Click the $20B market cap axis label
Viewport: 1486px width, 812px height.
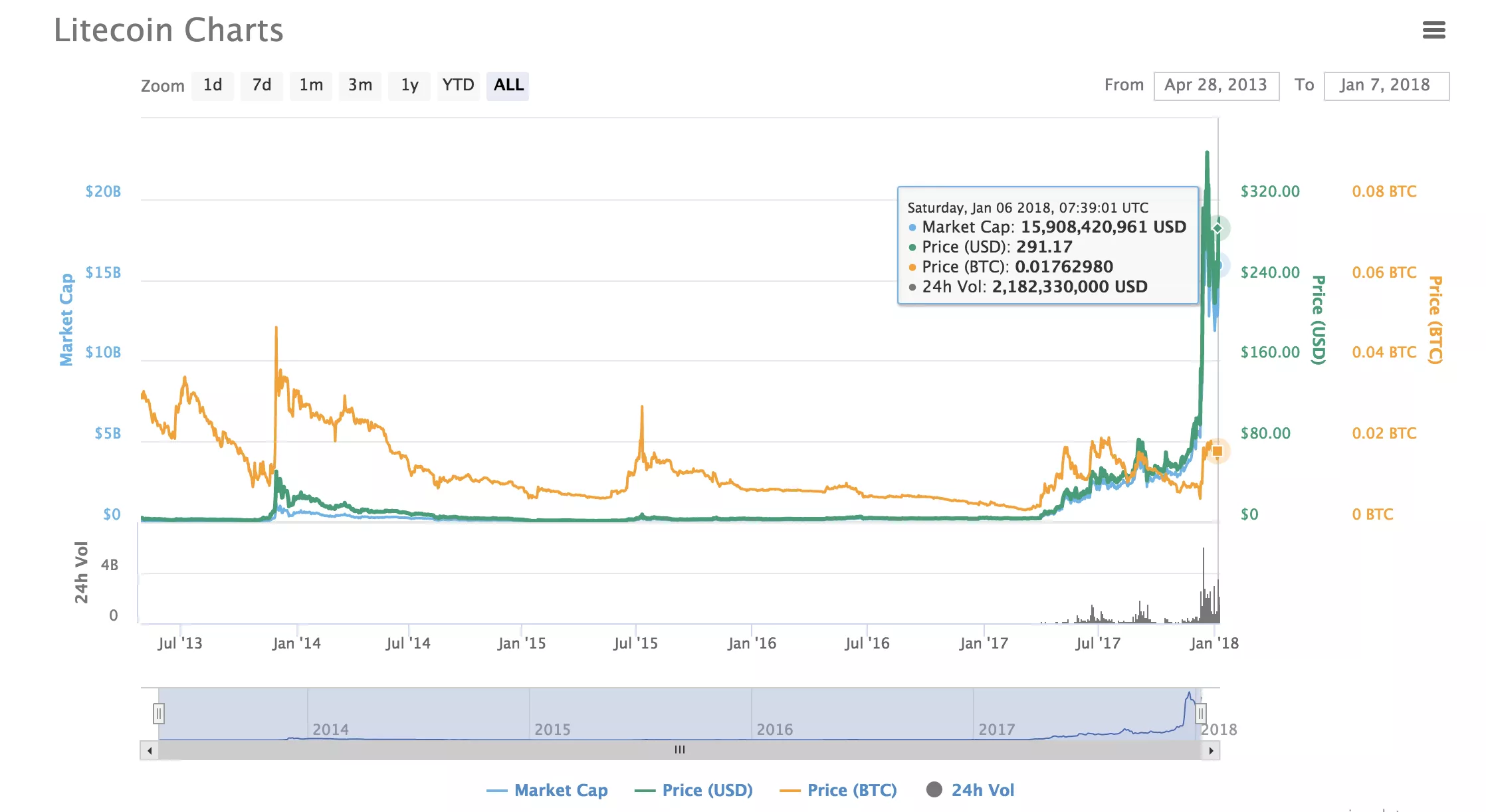103,192
